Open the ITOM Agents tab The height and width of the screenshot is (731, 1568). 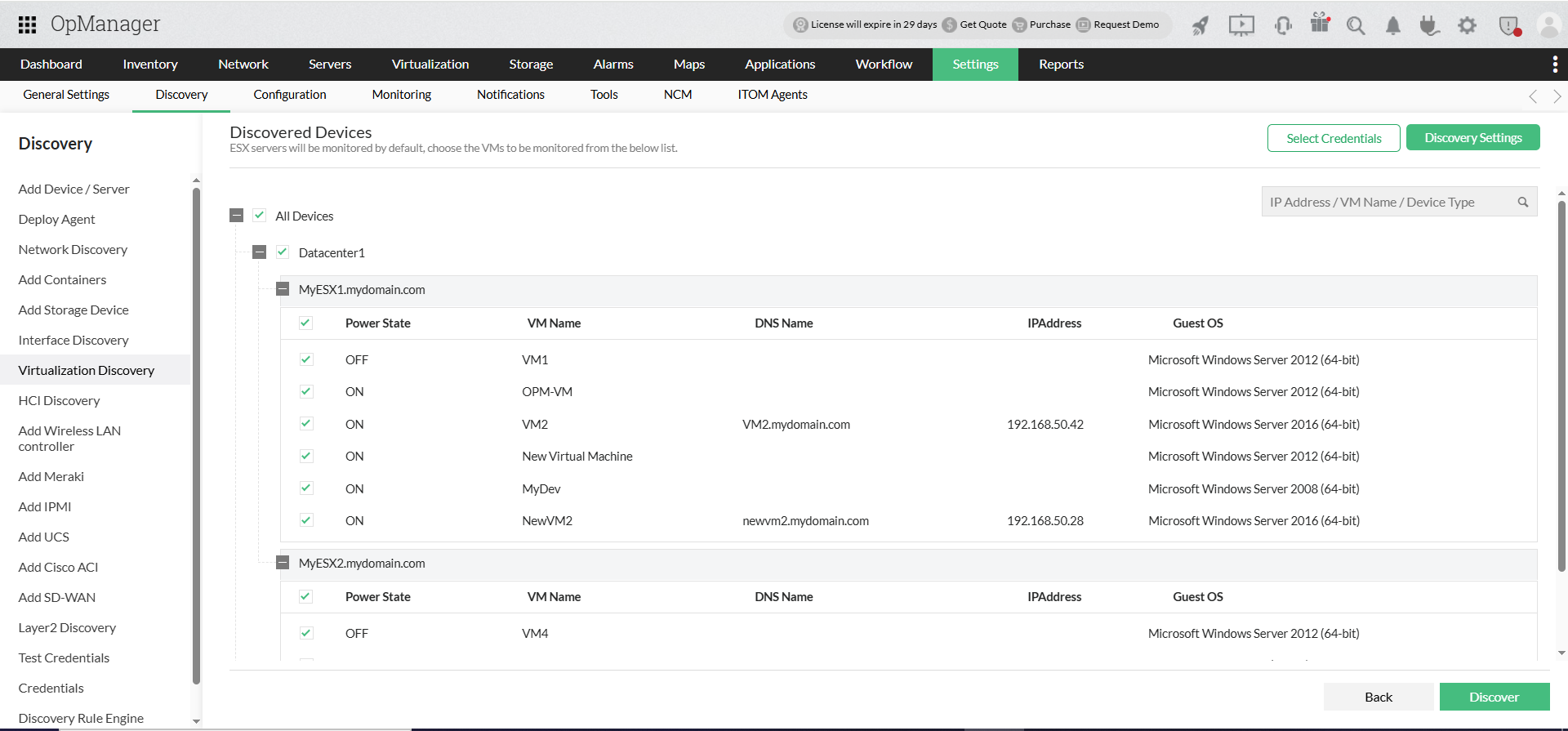[x=773, y=95]
